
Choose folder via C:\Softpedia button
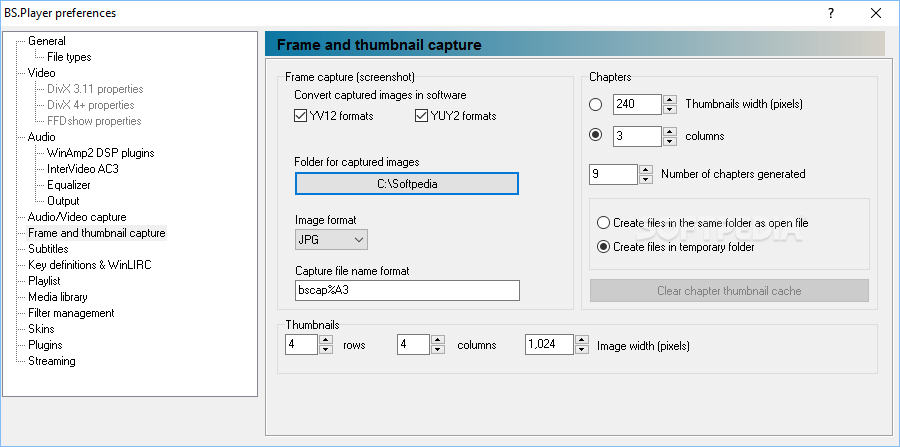click(x=407, y=184)
